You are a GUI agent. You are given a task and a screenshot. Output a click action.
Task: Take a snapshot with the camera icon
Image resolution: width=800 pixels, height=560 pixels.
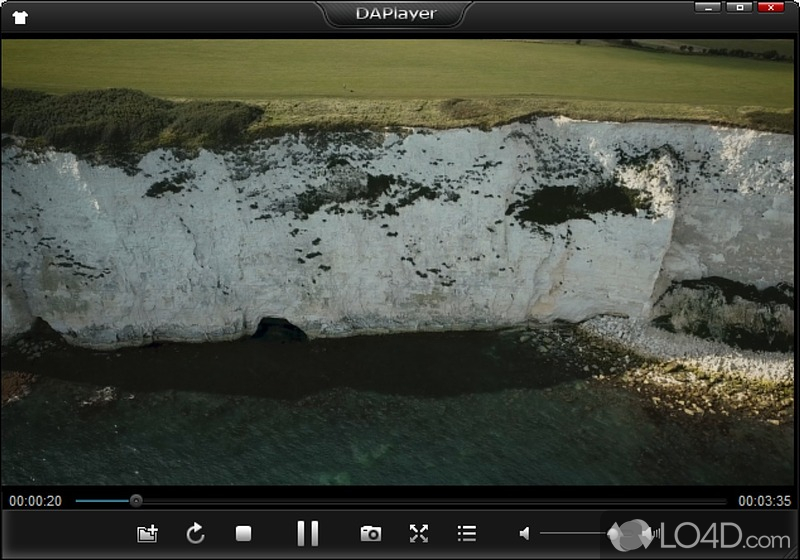(x=371, y=534)
